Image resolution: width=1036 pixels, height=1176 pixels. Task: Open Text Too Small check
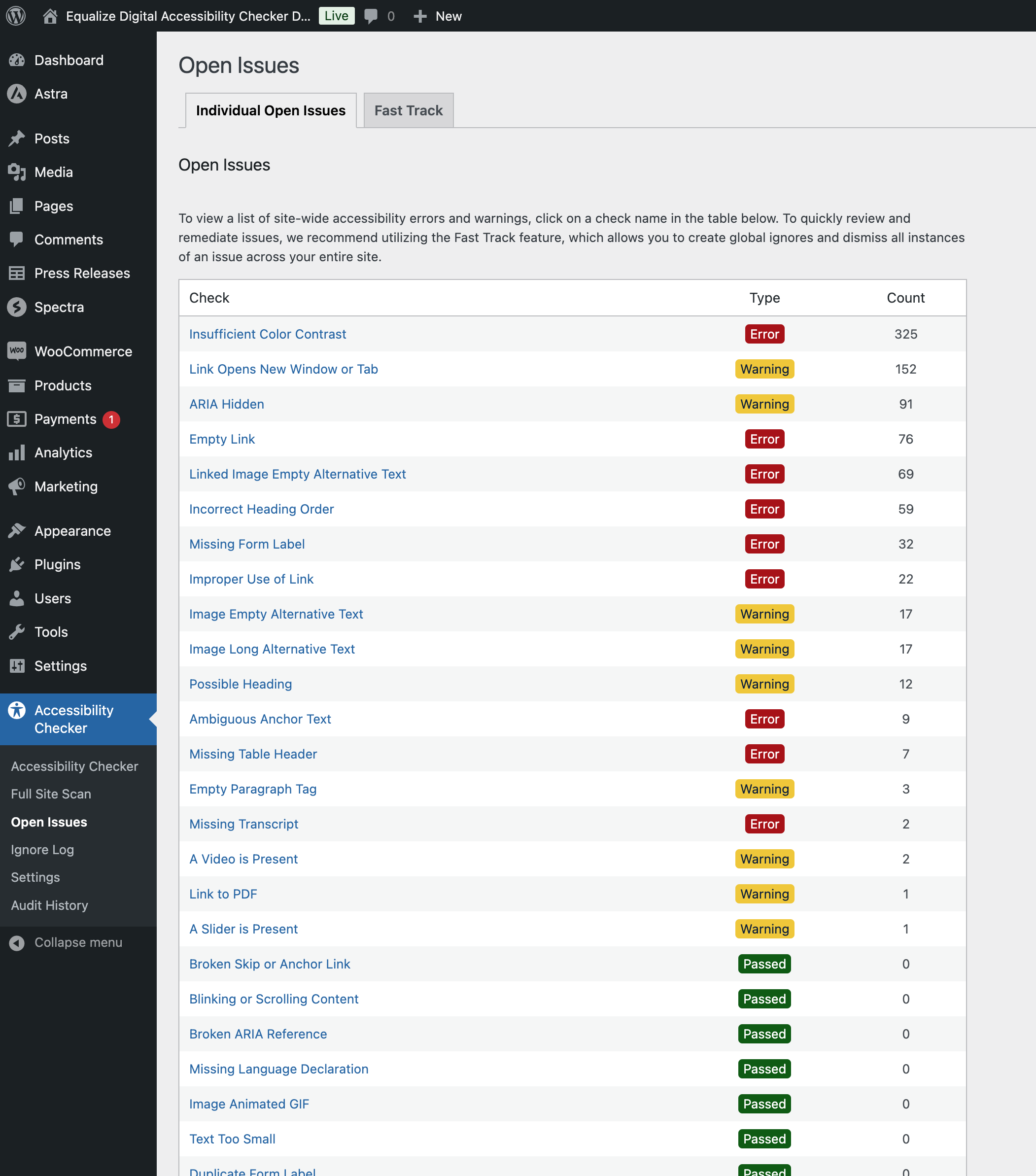coord(233,1139)
